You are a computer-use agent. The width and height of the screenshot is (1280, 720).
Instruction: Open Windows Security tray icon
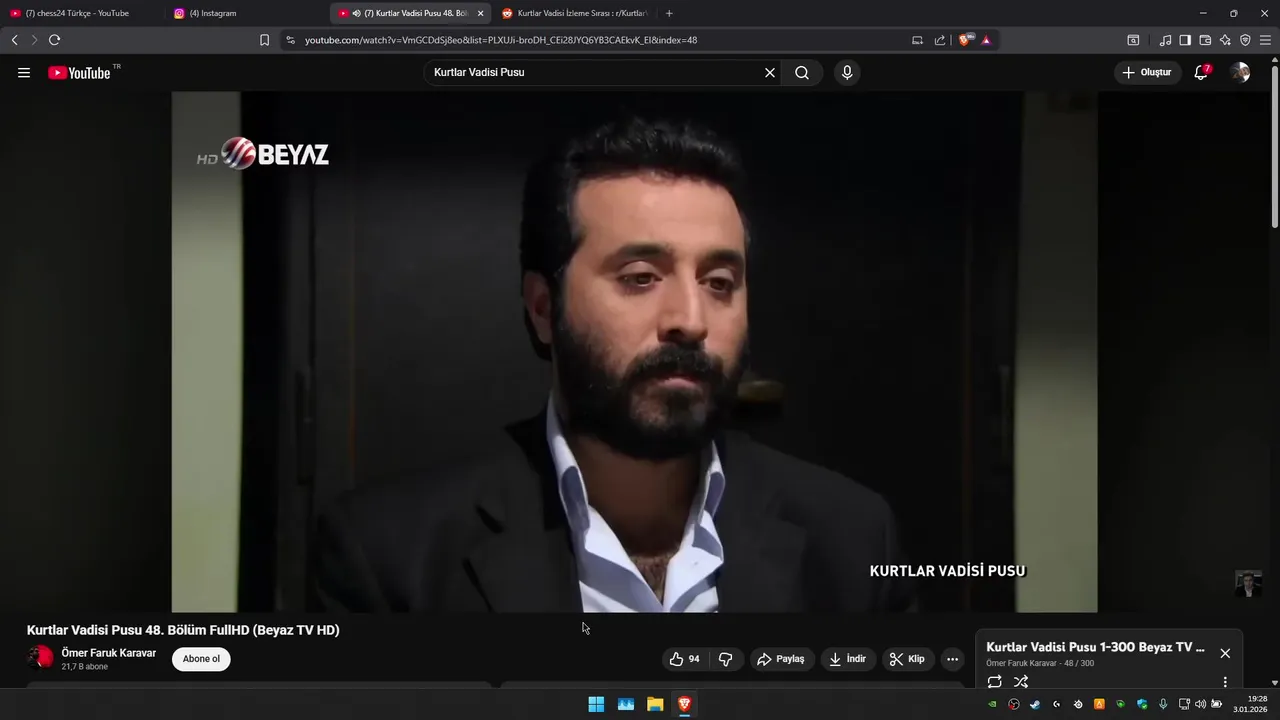pos(1142,704)
